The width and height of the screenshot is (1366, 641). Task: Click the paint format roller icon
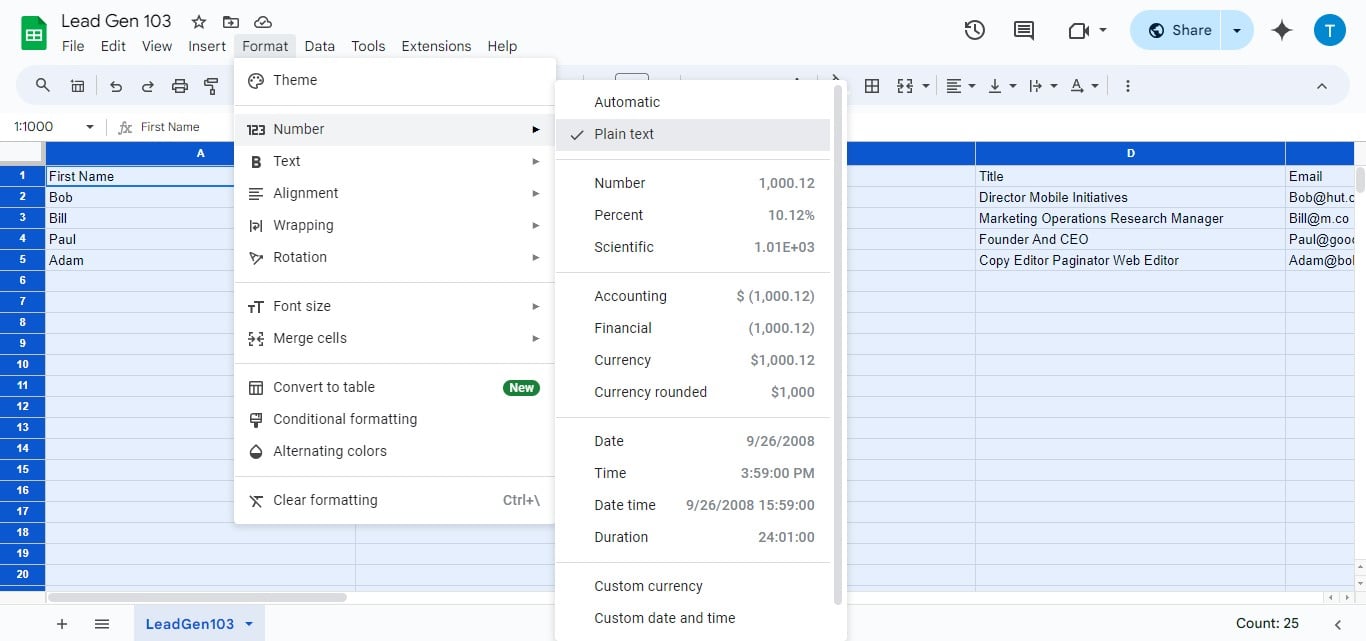click(211, 86)
